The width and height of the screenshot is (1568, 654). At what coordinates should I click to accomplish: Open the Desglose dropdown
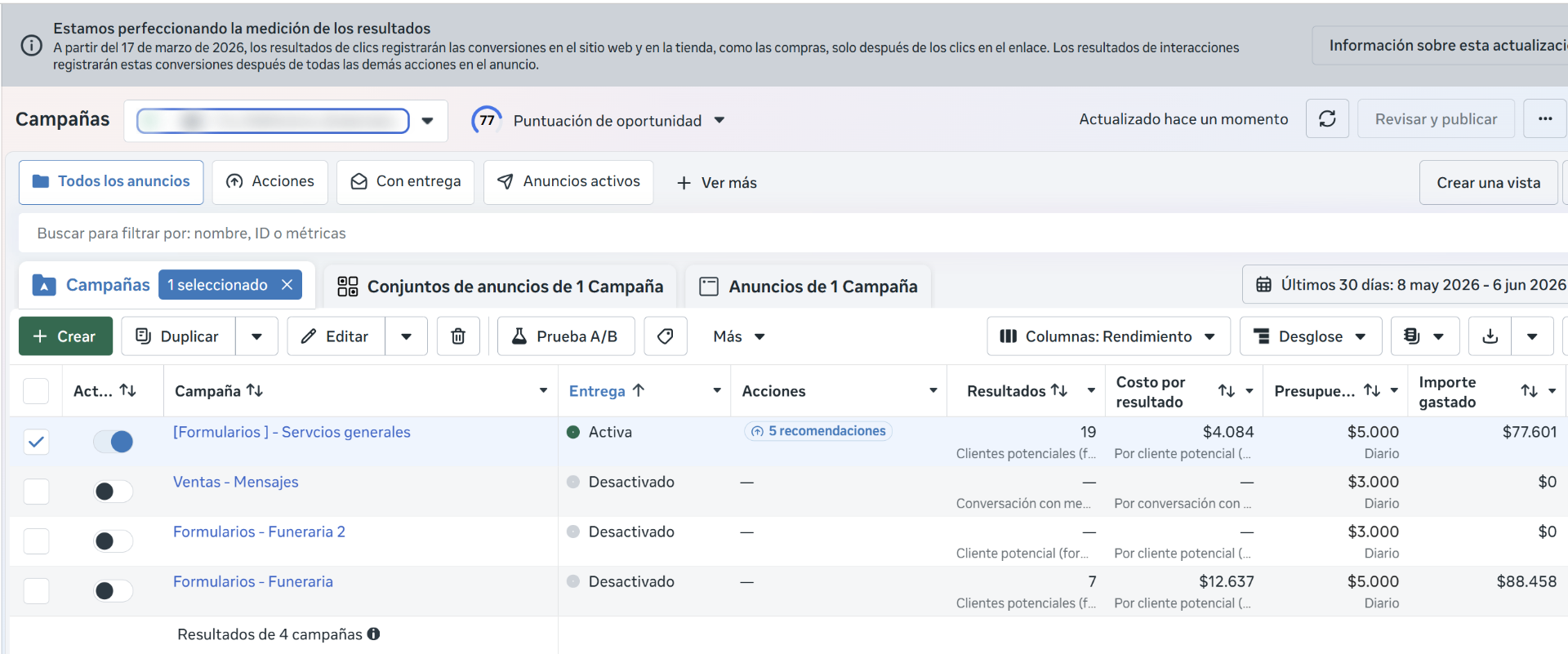[1311, 336]
